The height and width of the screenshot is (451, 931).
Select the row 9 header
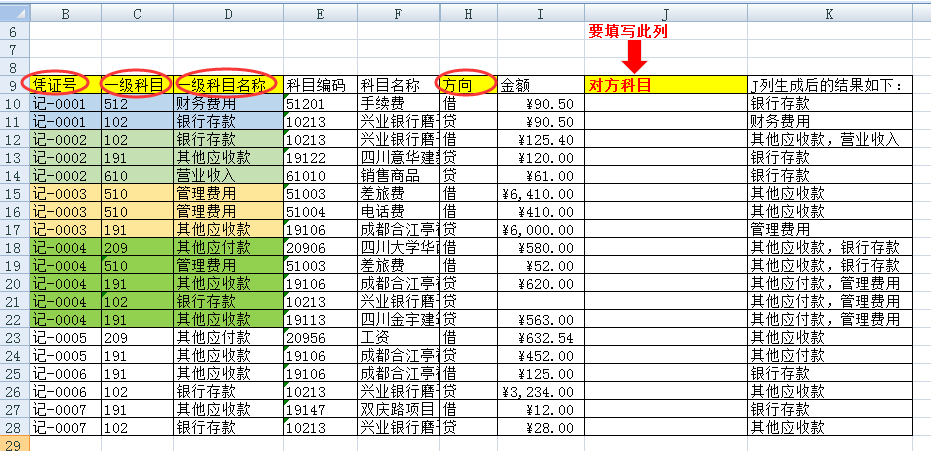[x=14, y=86]
